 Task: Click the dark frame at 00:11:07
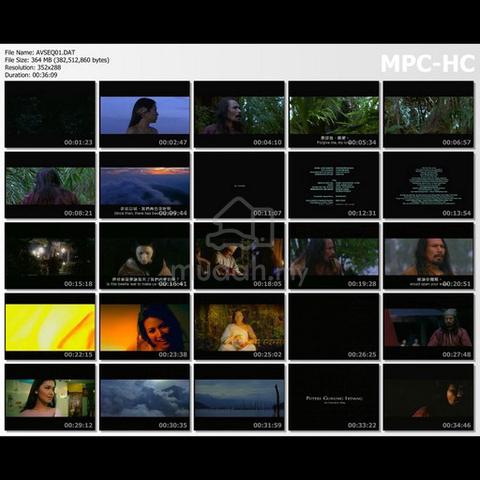pos(239,185)
